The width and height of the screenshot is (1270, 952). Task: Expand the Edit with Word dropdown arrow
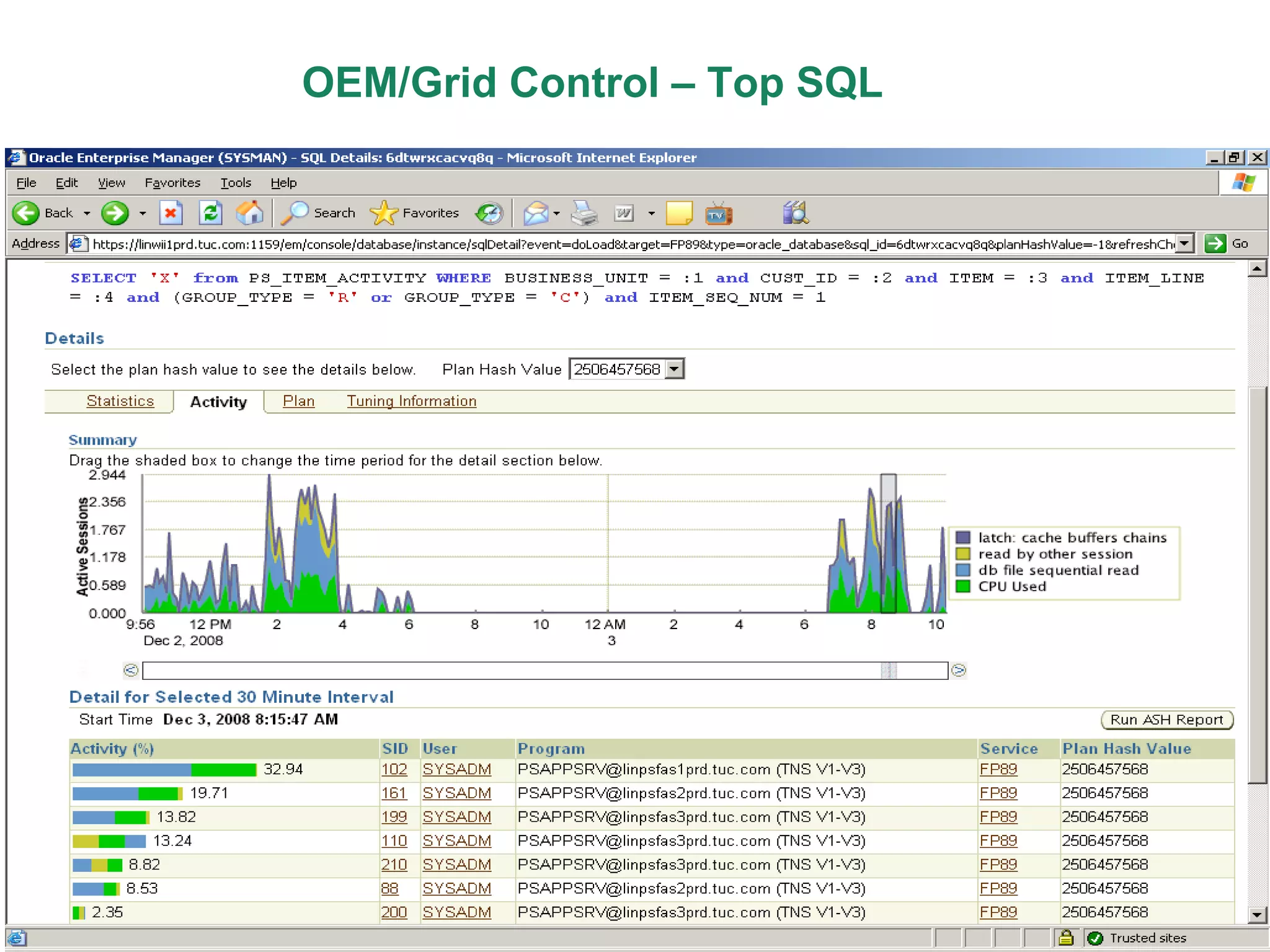(x=651, y=213)
